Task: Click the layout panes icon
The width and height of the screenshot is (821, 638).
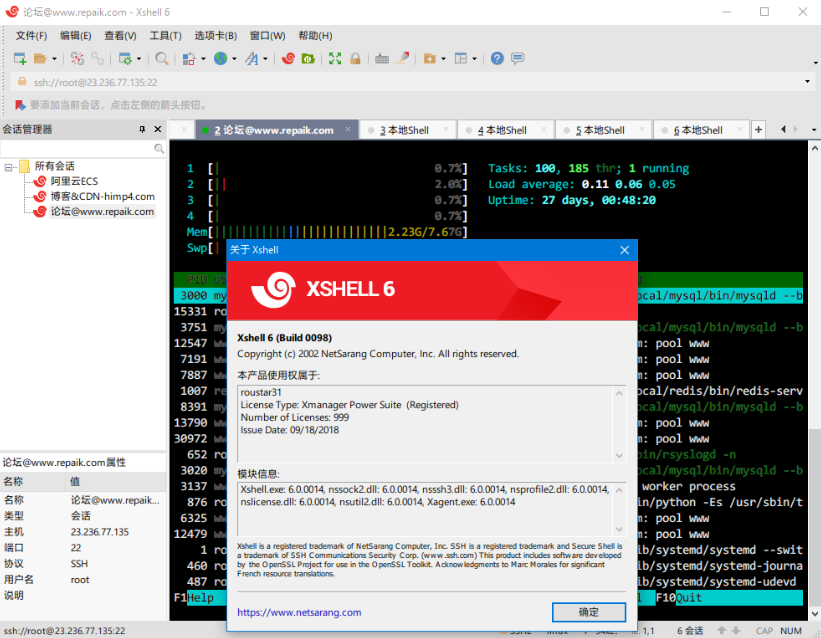Action: point(461,59)
